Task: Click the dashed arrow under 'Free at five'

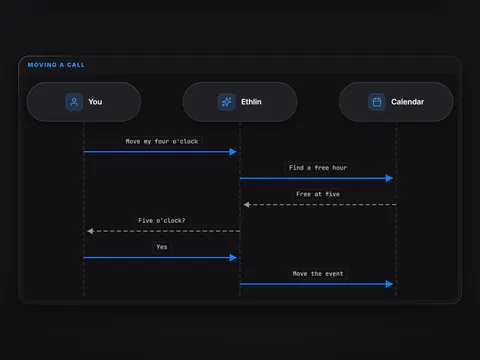Action: point(320,205)
